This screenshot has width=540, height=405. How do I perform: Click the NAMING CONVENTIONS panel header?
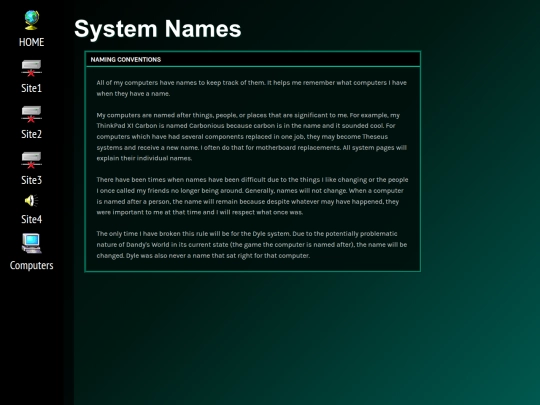[252, 59]
